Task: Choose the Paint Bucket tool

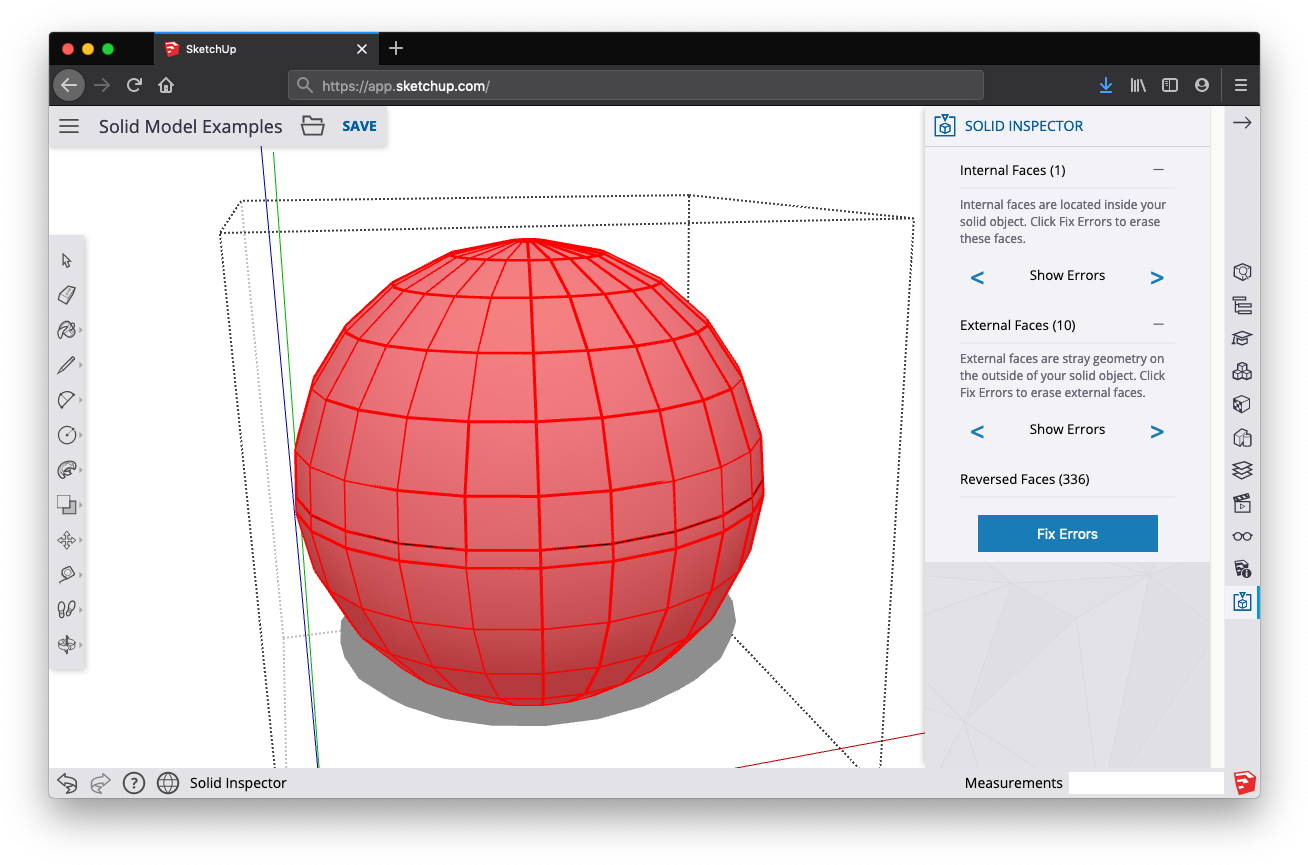Action: click(67, 330)
